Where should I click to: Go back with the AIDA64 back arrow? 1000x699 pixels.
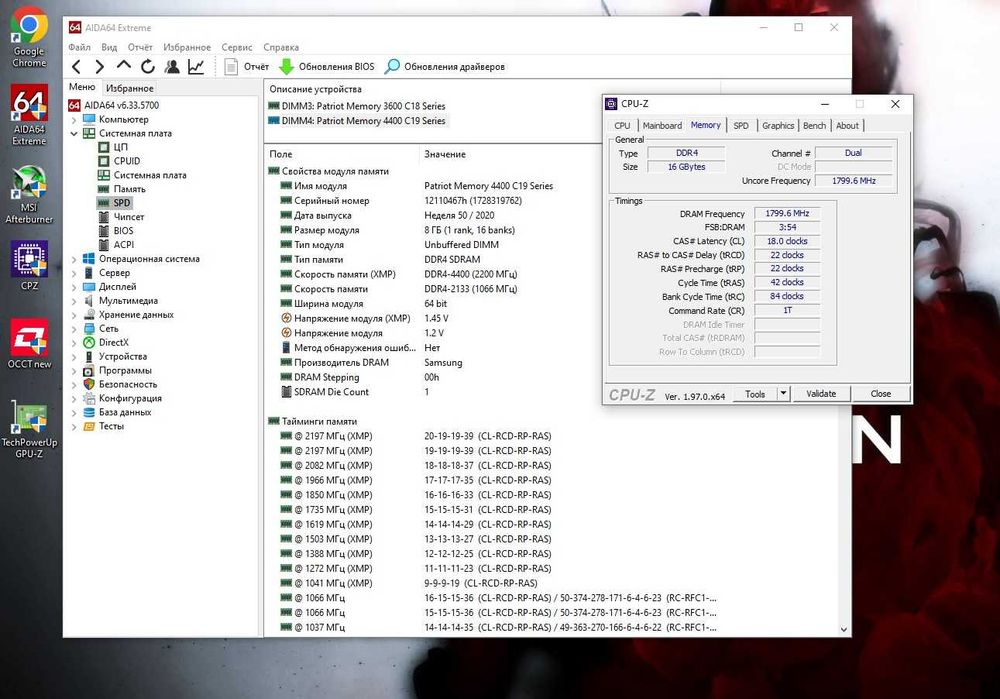[77, 66]
